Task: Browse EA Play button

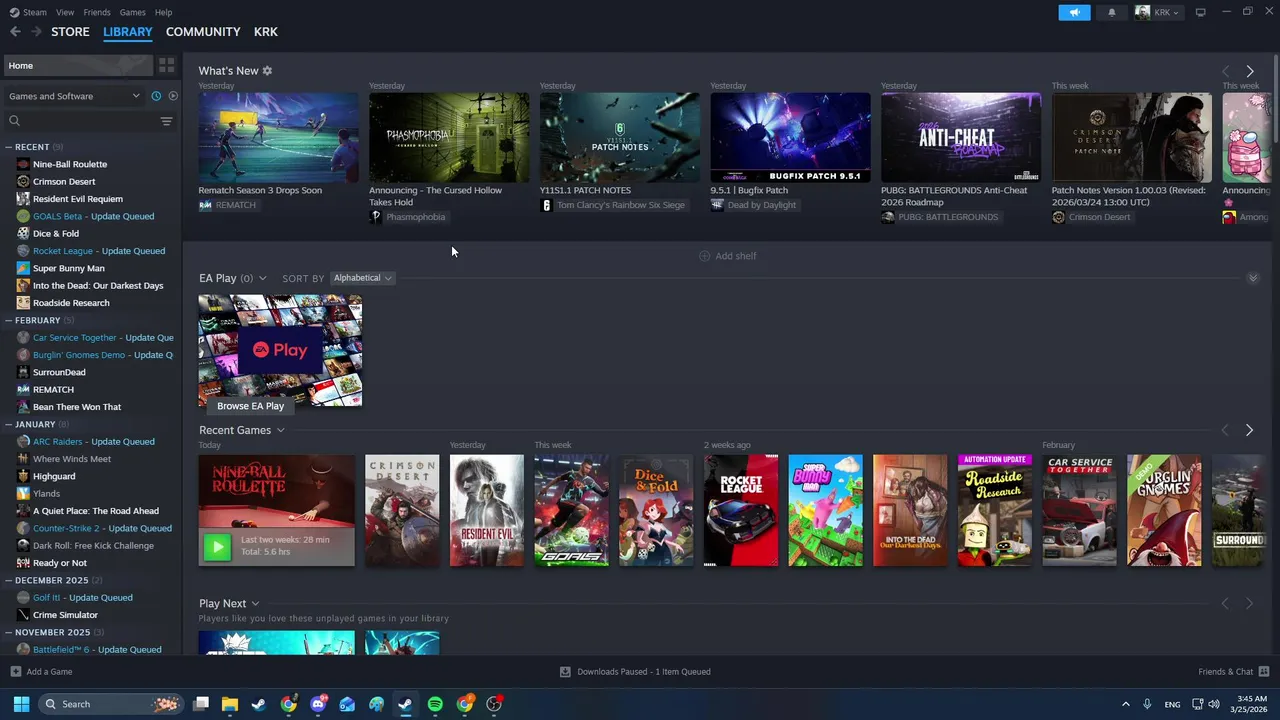Action: coord(250,406)
